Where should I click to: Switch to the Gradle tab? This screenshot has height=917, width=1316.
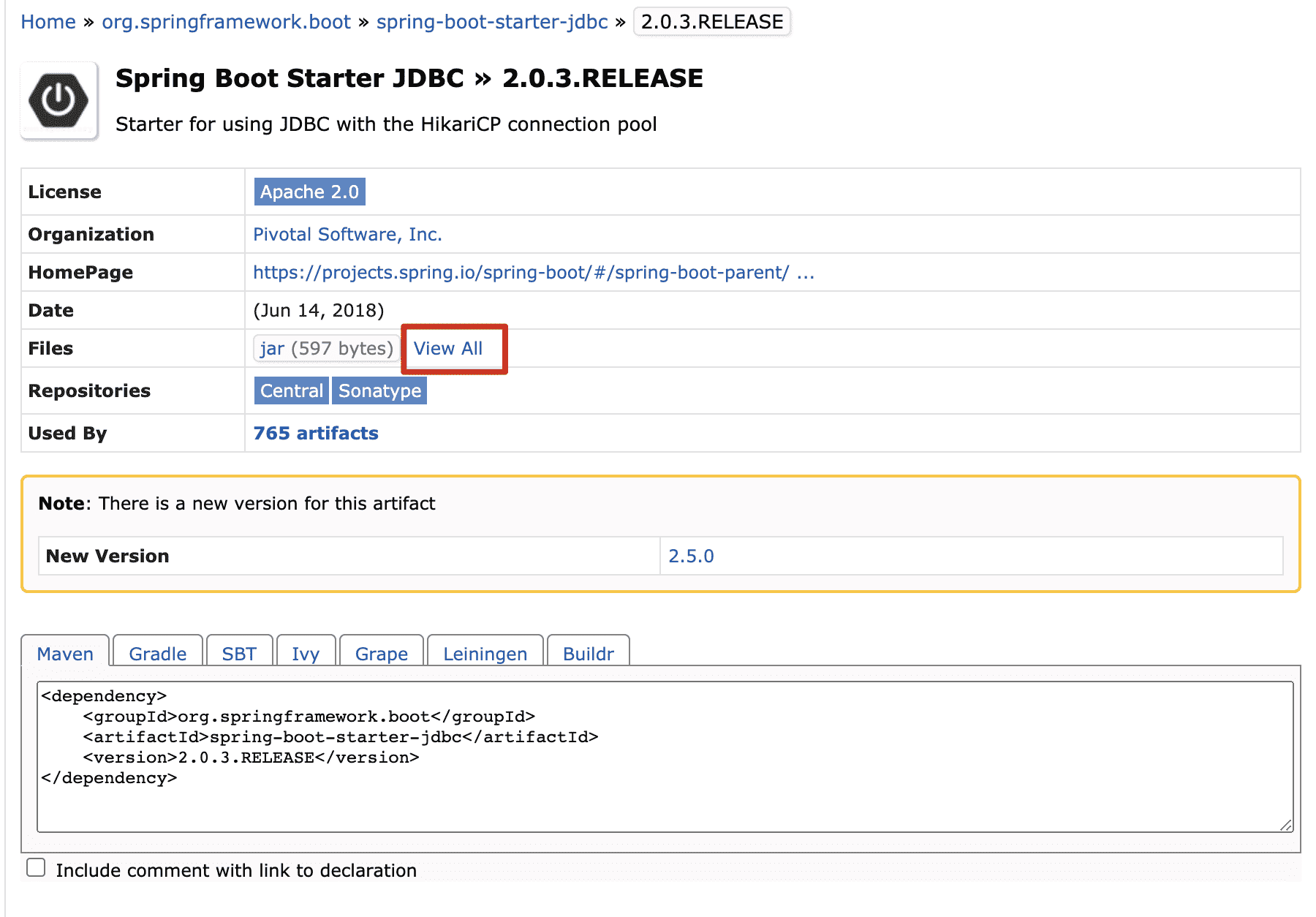158,653
